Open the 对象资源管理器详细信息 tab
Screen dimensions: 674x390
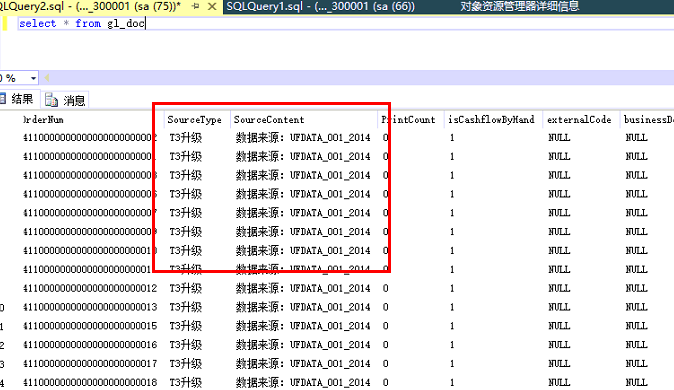519,6
